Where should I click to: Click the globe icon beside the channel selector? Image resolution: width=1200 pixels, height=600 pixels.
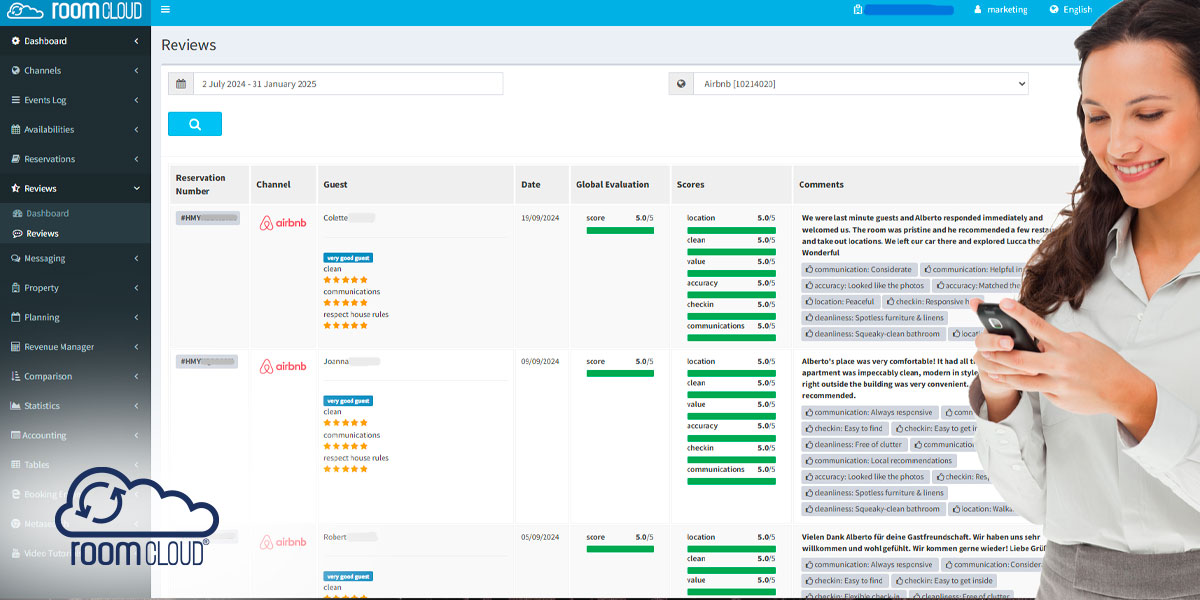click(681, 84)
